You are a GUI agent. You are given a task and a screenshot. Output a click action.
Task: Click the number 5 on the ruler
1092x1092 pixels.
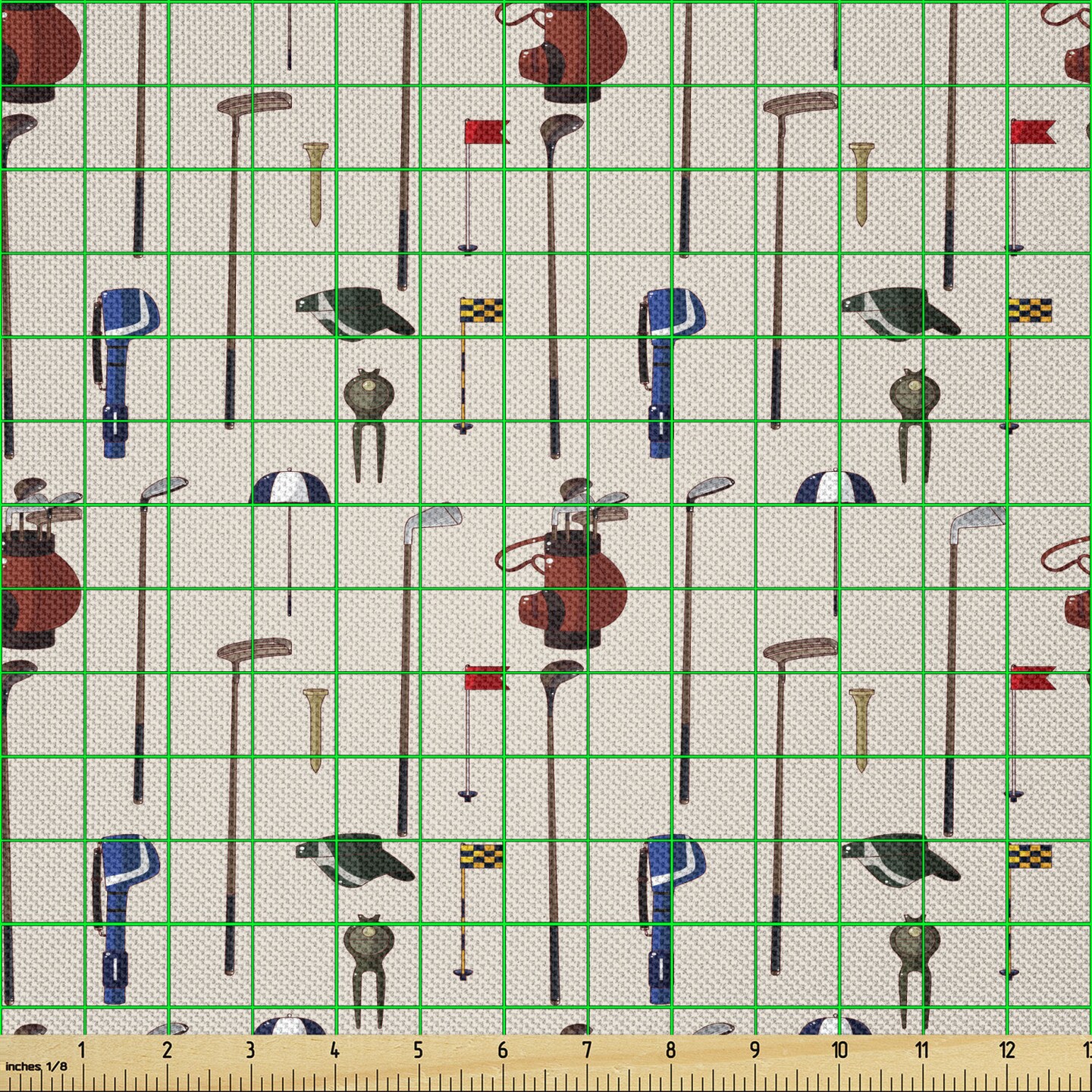point(418,1050)
